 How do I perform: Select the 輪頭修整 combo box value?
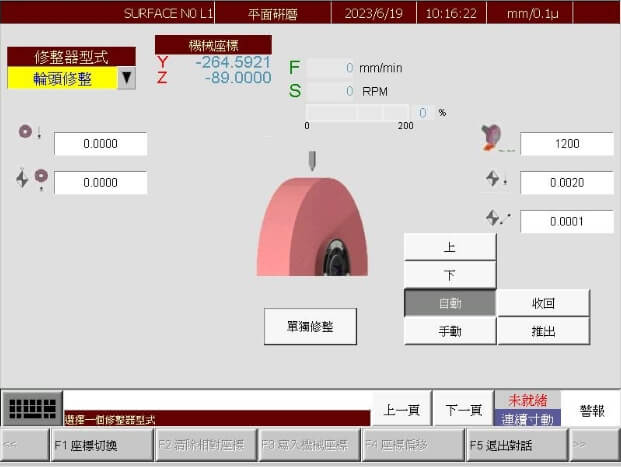pos(63,78)
